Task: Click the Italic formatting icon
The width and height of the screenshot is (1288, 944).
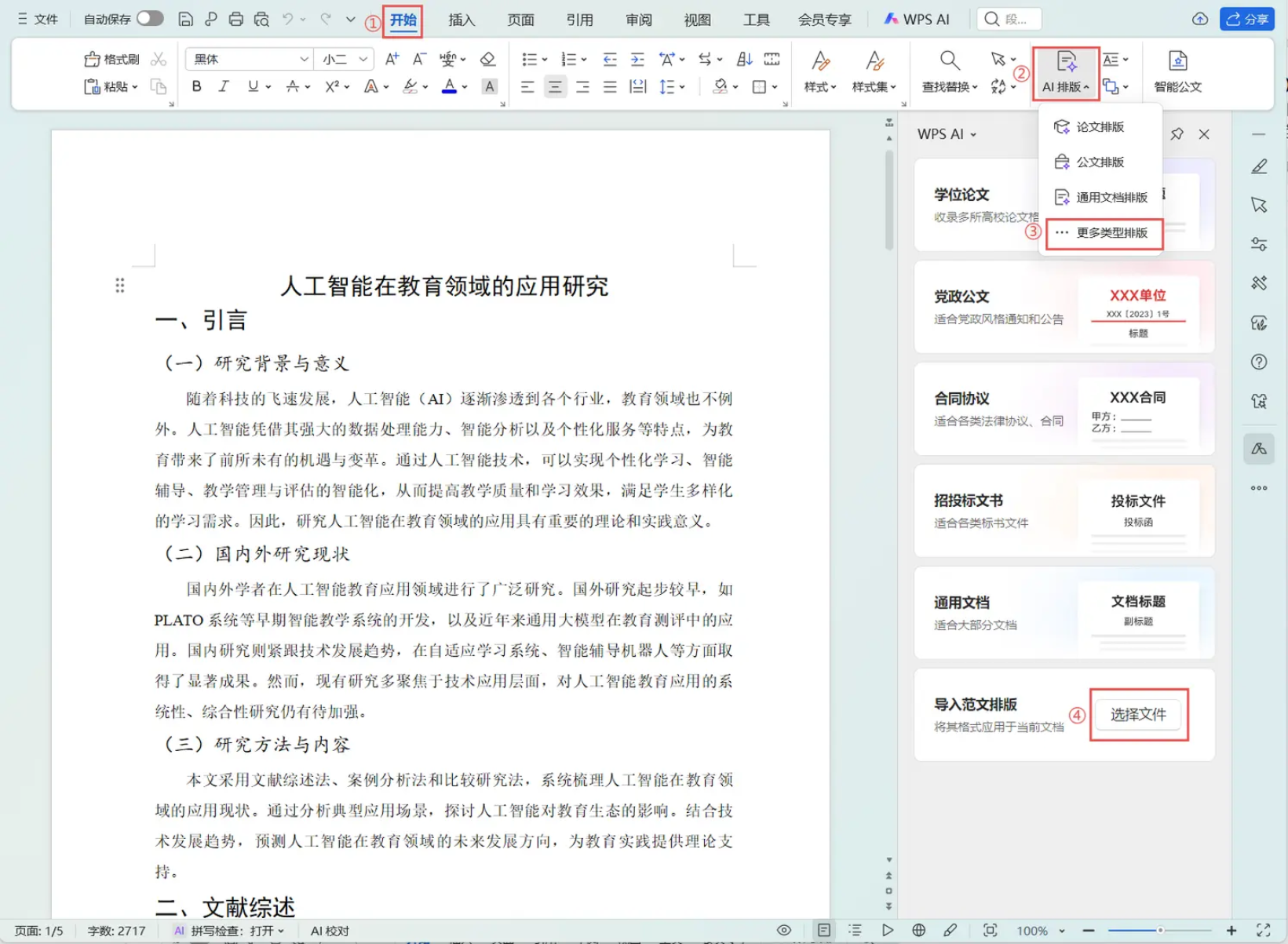Action: click(x=224, y=86)
